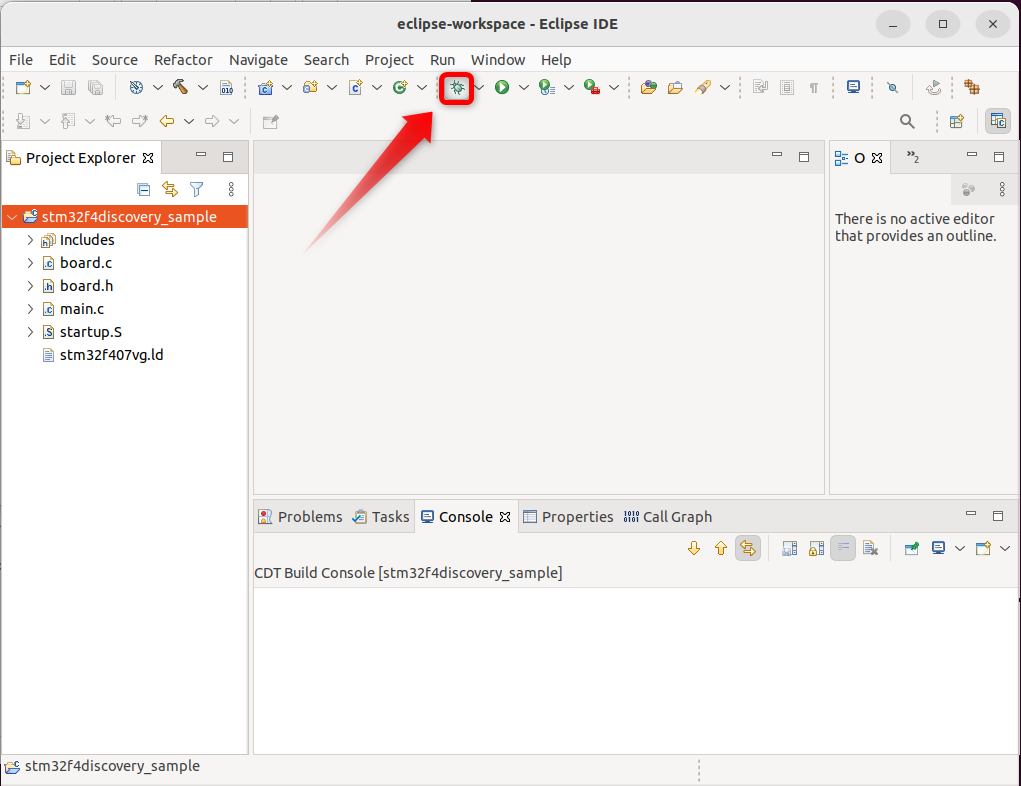This screenshot has height=786, width=1021.
Task: Open dropdown arrow next to Debug icon
Action: (479, 87)
